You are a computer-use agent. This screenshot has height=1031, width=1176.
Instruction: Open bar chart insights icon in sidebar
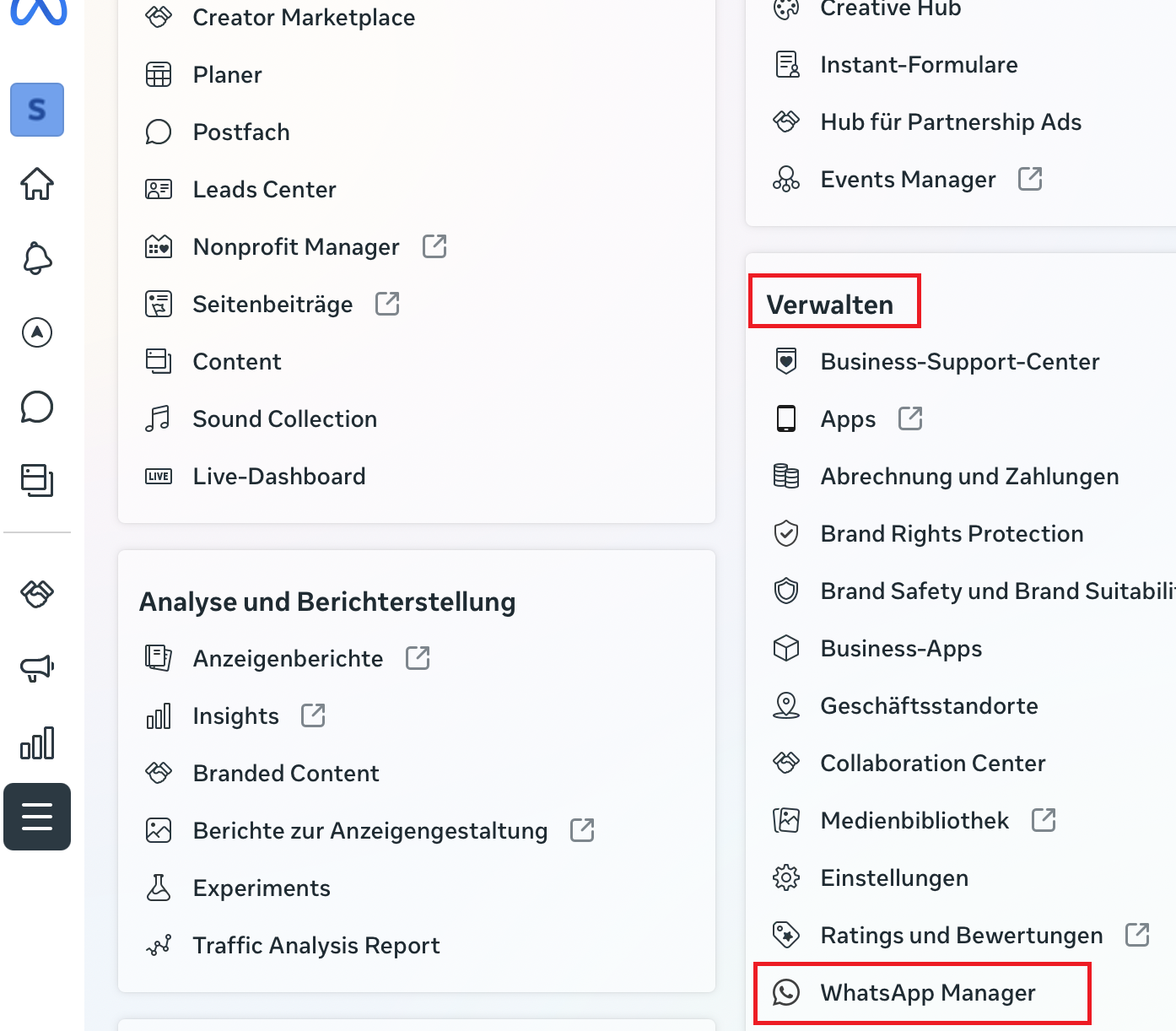(x=37, y=742)
